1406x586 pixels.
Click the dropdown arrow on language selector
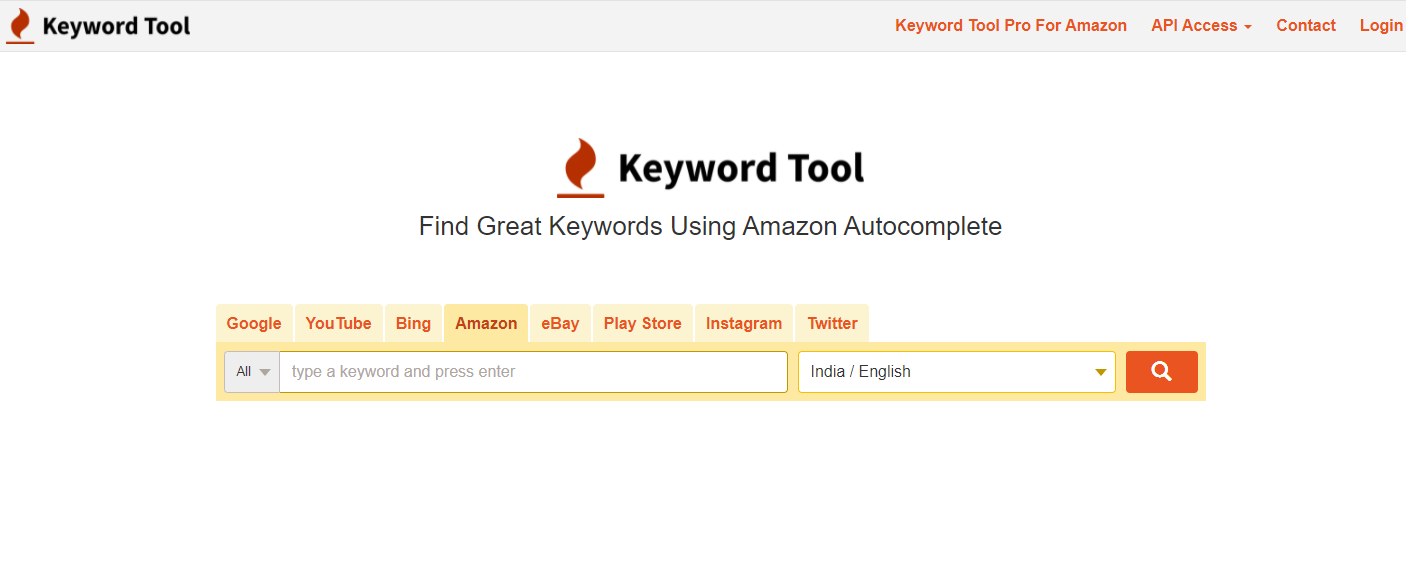[x=1100, y=372]
